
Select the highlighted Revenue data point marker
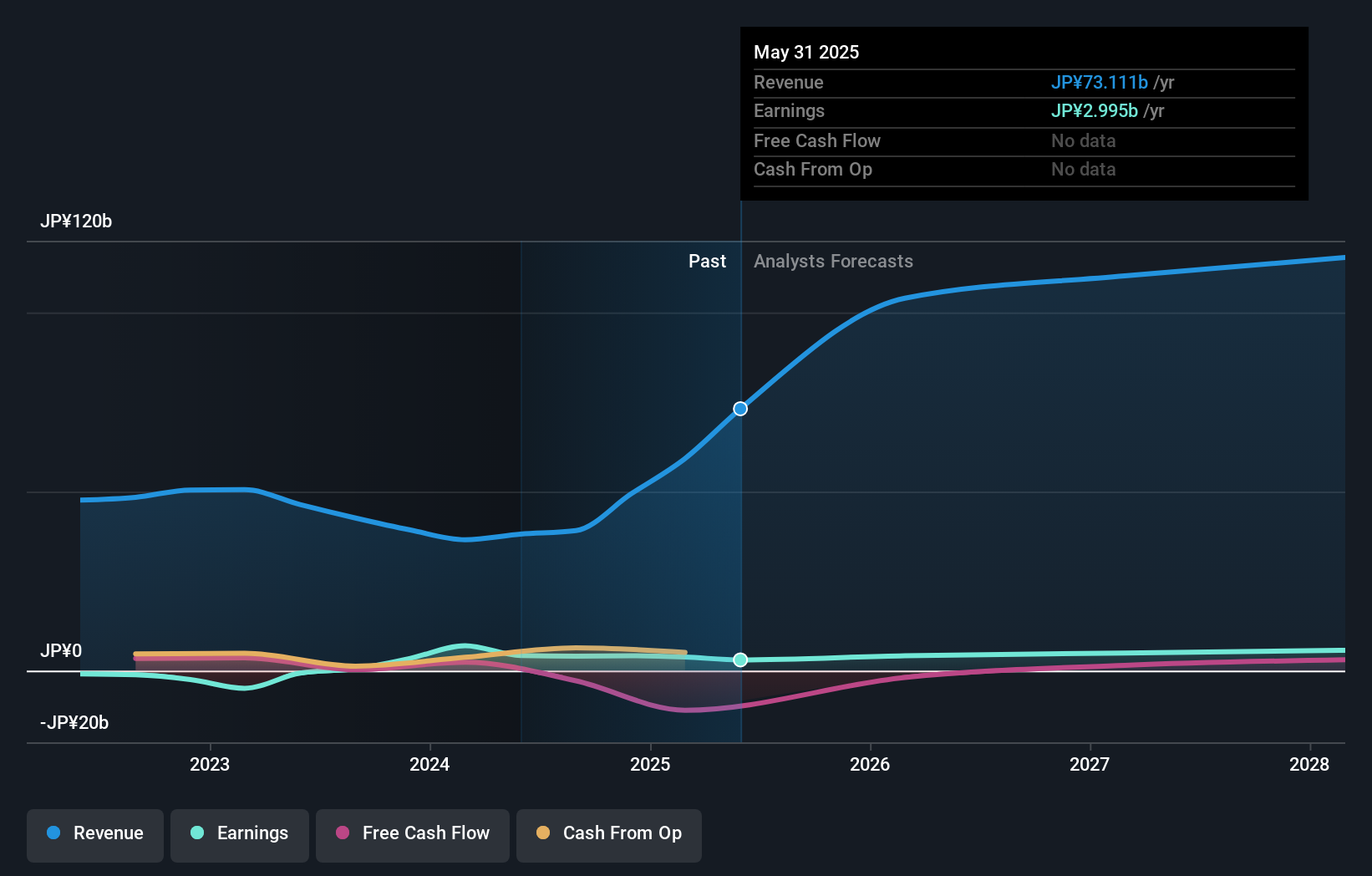tap(739, 409)
